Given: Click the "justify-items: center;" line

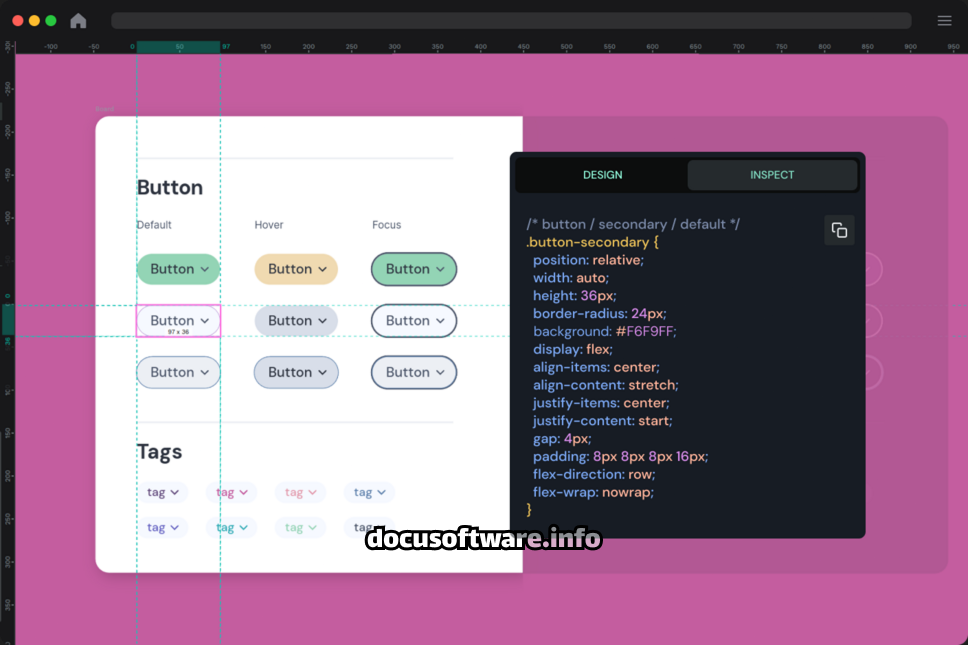Looking at the screenshot, I should (601, 403).
